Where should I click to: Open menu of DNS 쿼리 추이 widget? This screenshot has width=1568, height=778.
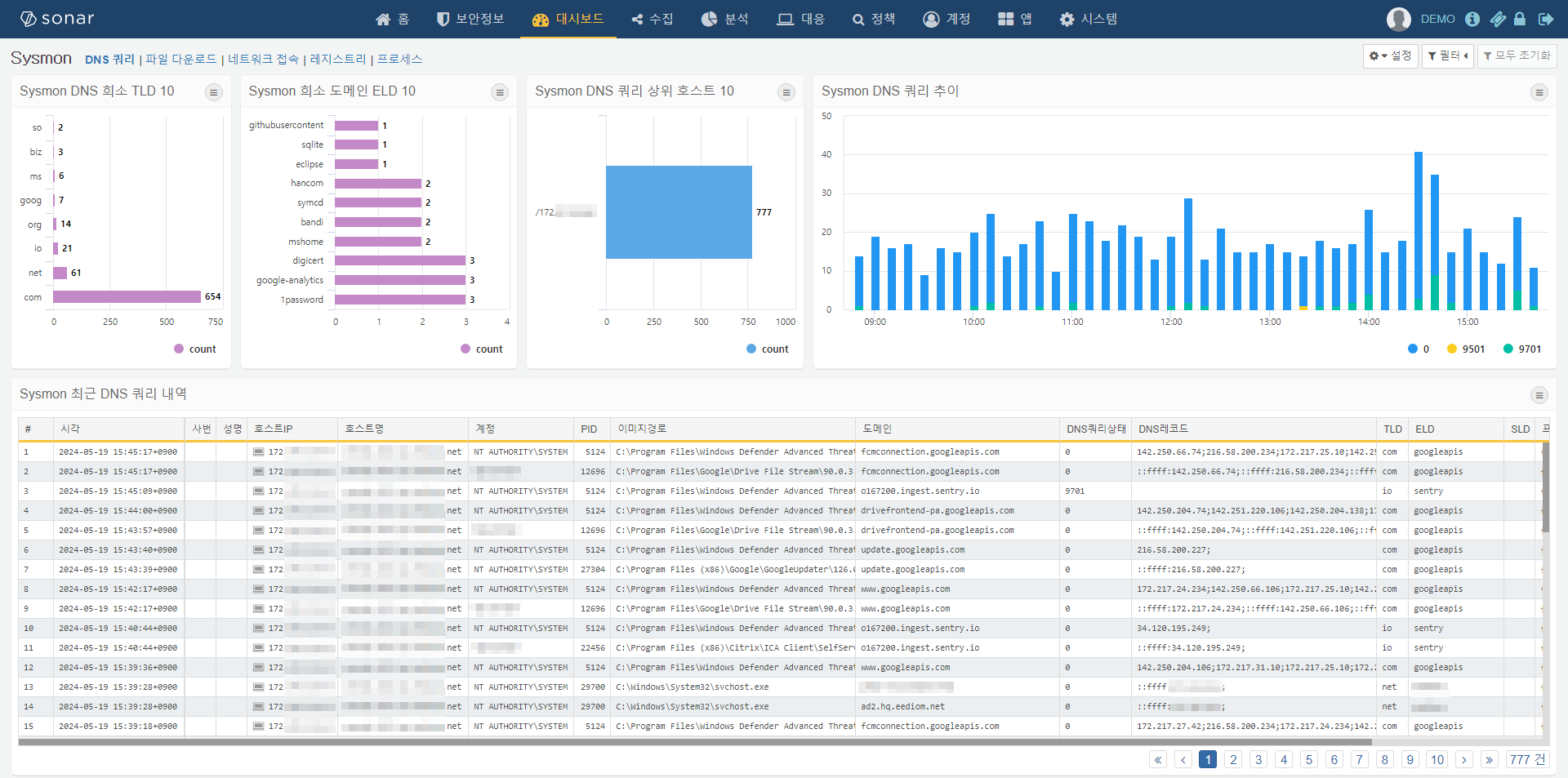[1539, 92]
